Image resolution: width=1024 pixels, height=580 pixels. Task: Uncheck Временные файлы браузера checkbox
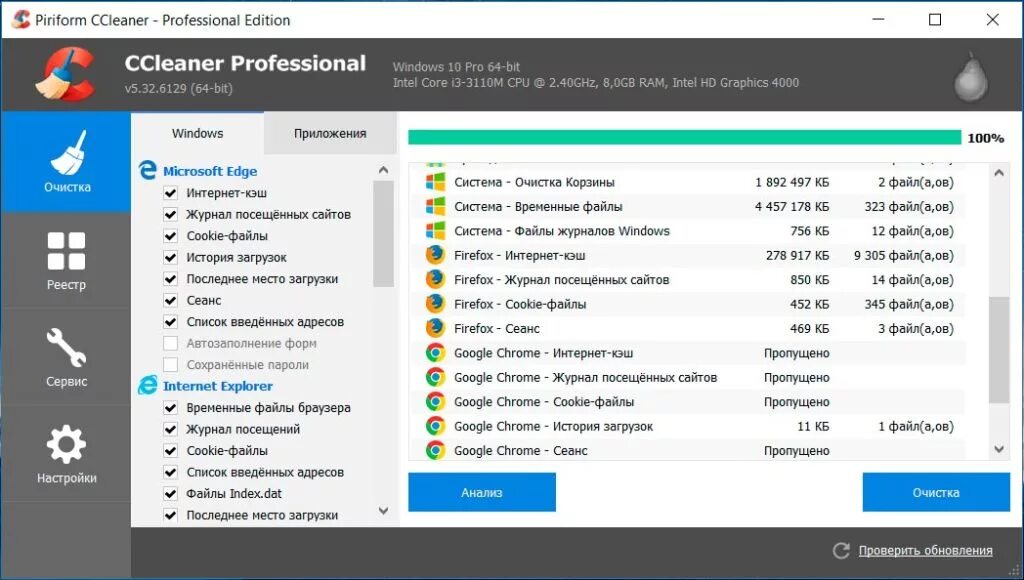pyautogui.click(x=170, y=408)
